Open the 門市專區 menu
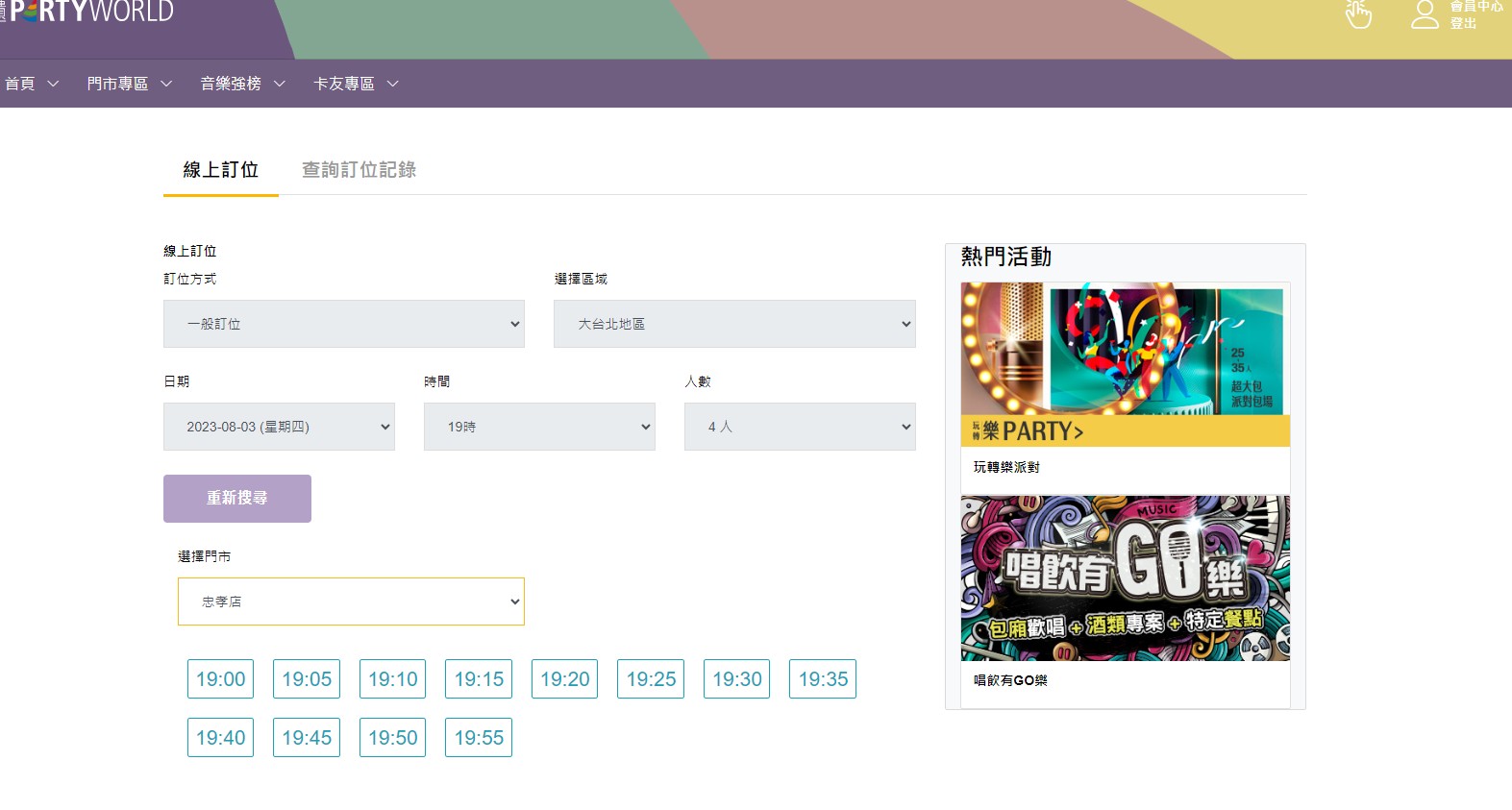The height and width of the screenshot is (810, 1512). coord(129,84)
